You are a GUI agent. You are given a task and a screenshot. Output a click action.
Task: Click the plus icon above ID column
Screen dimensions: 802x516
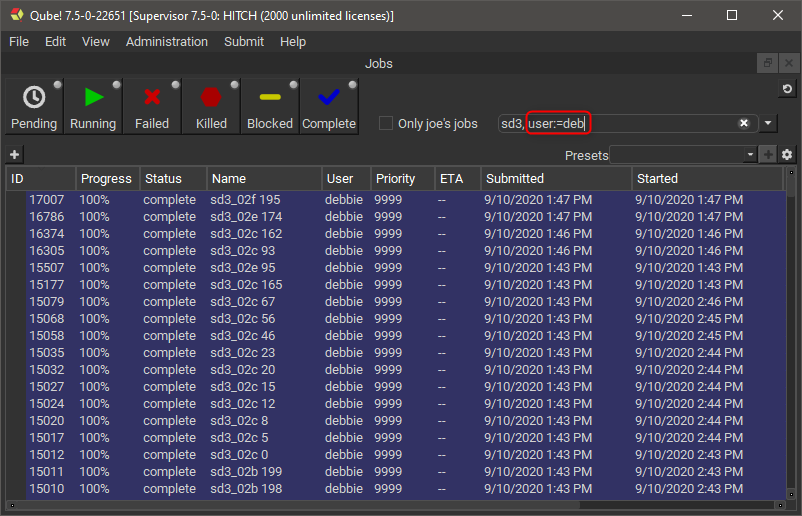[x=14, y=155]
